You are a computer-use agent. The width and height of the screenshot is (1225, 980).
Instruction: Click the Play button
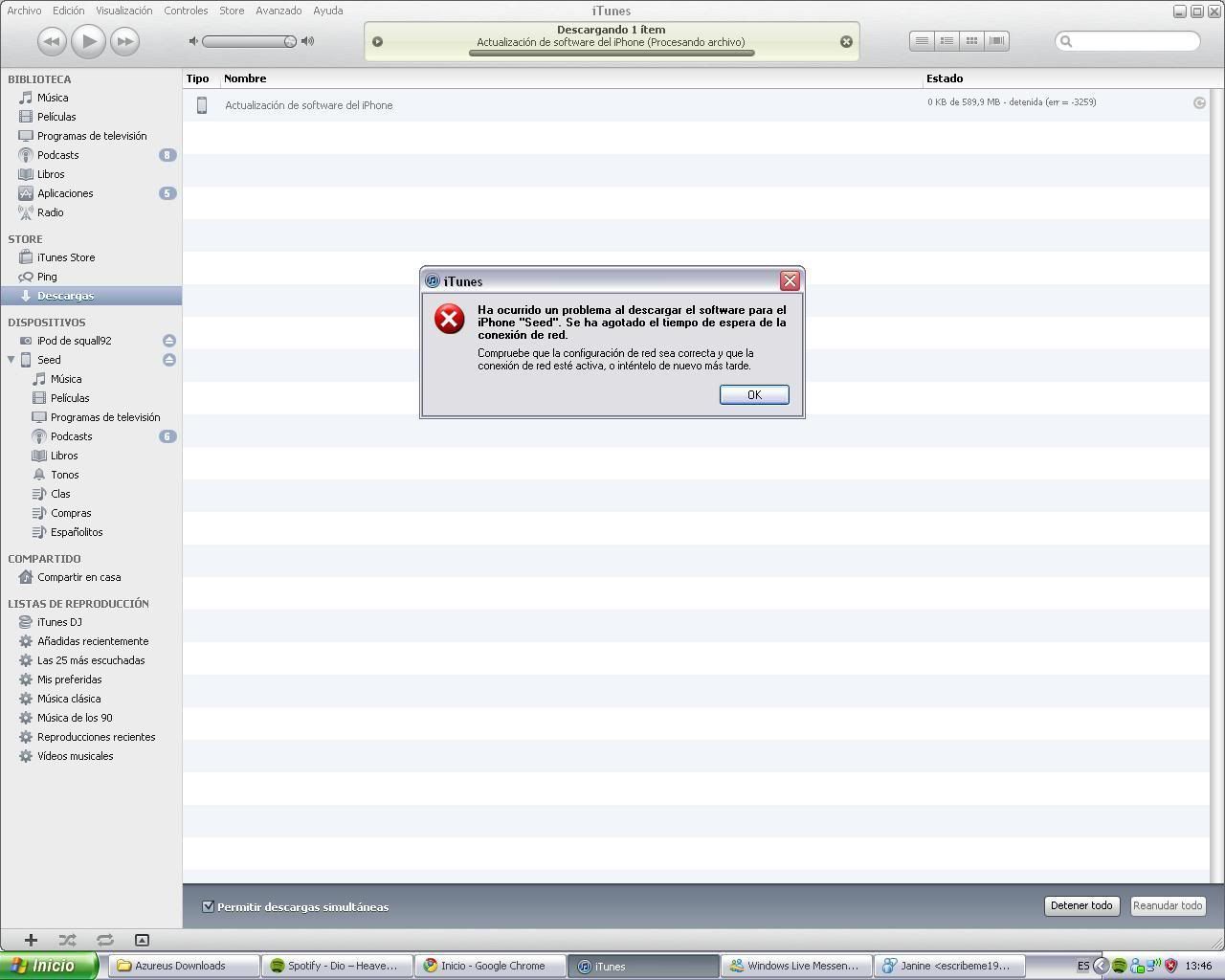(88, 41)
